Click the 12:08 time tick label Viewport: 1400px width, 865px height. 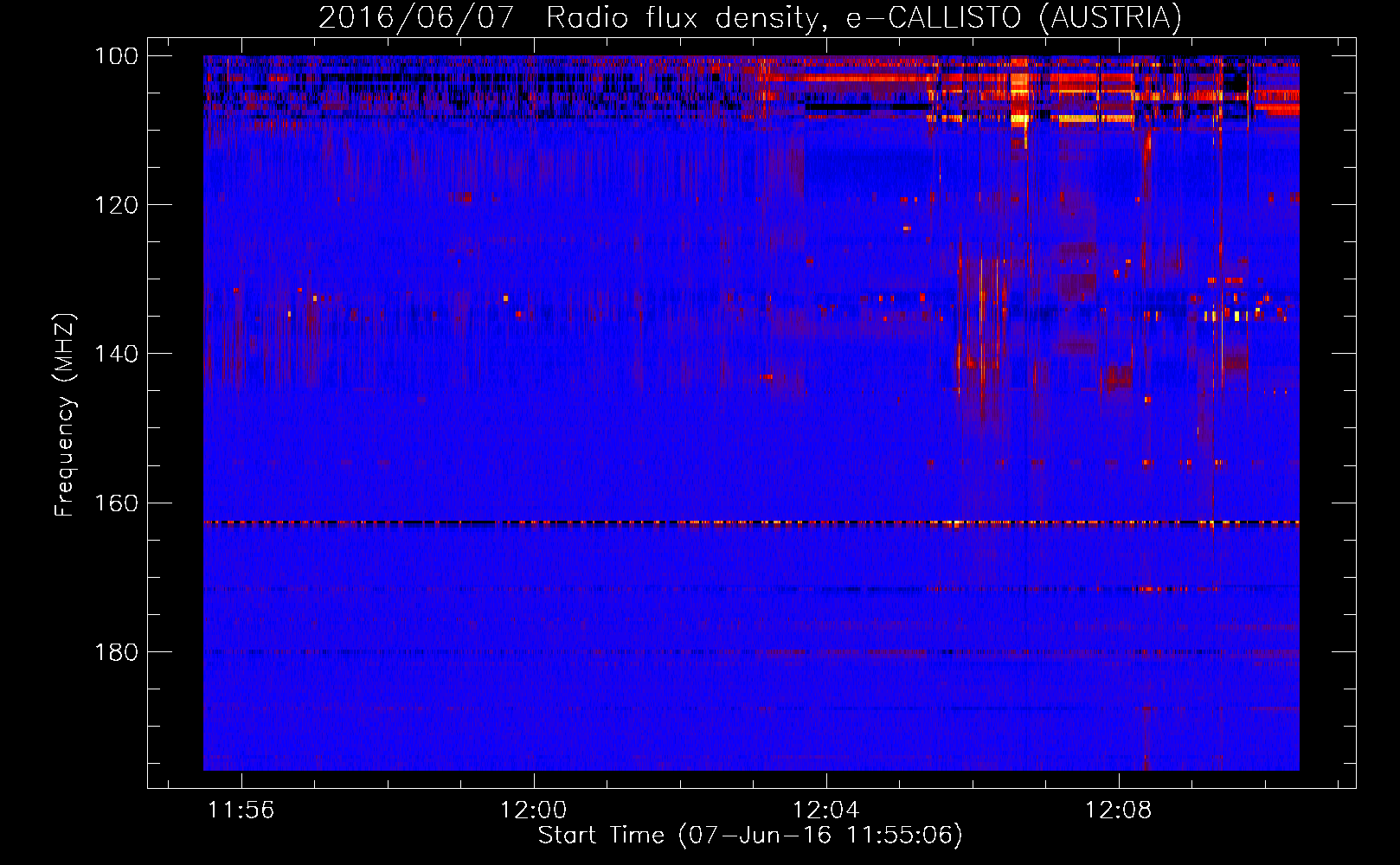point(1119,811)
